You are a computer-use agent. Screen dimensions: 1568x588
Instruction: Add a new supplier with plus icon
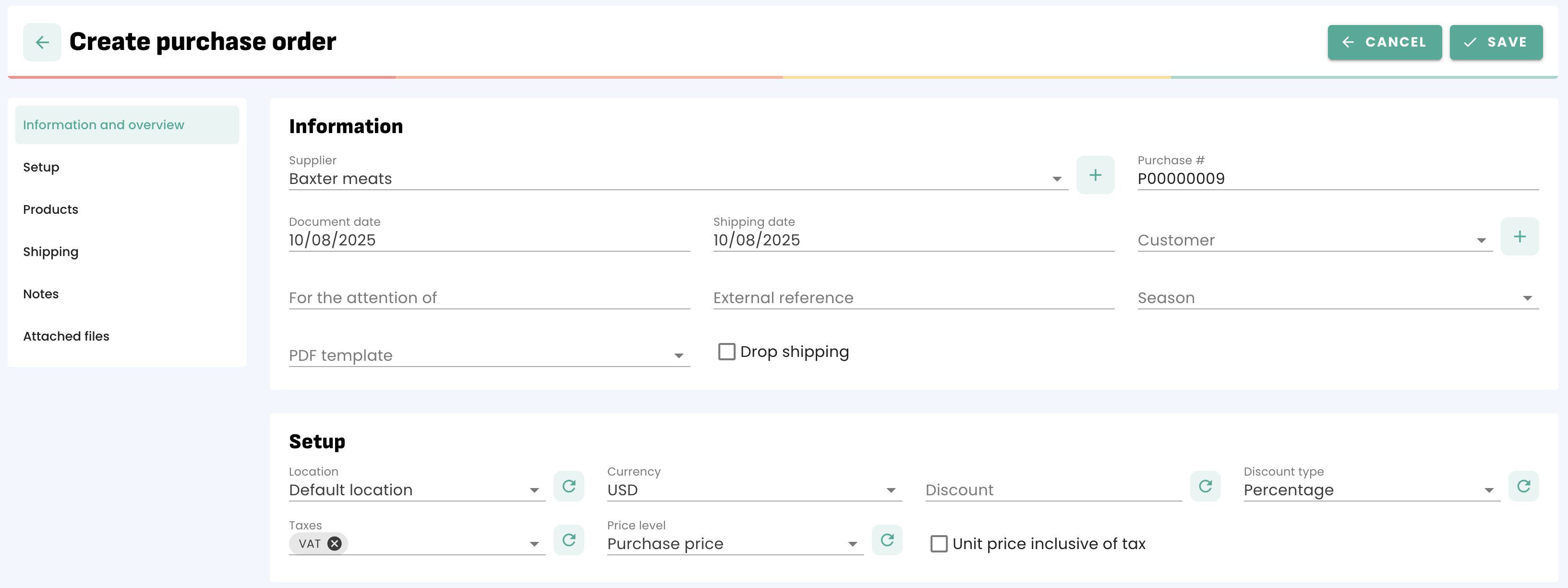tap(1095, 175)
